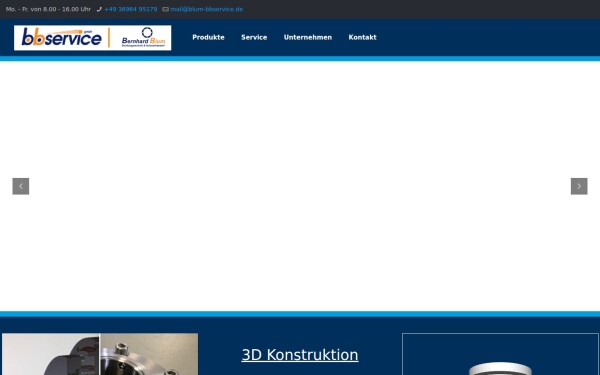The height and width of the screenshot is (375, 600).
Task: Open the Unternehmen menu
Action: (308, 38)
